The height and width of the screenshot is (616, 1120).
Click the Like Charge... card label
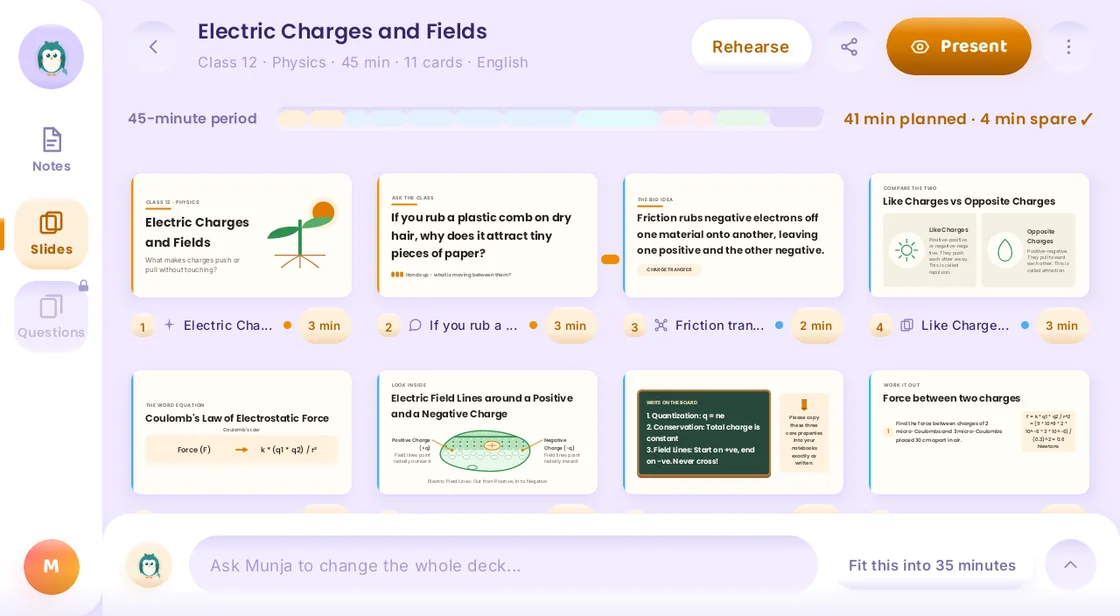point(965,325)
